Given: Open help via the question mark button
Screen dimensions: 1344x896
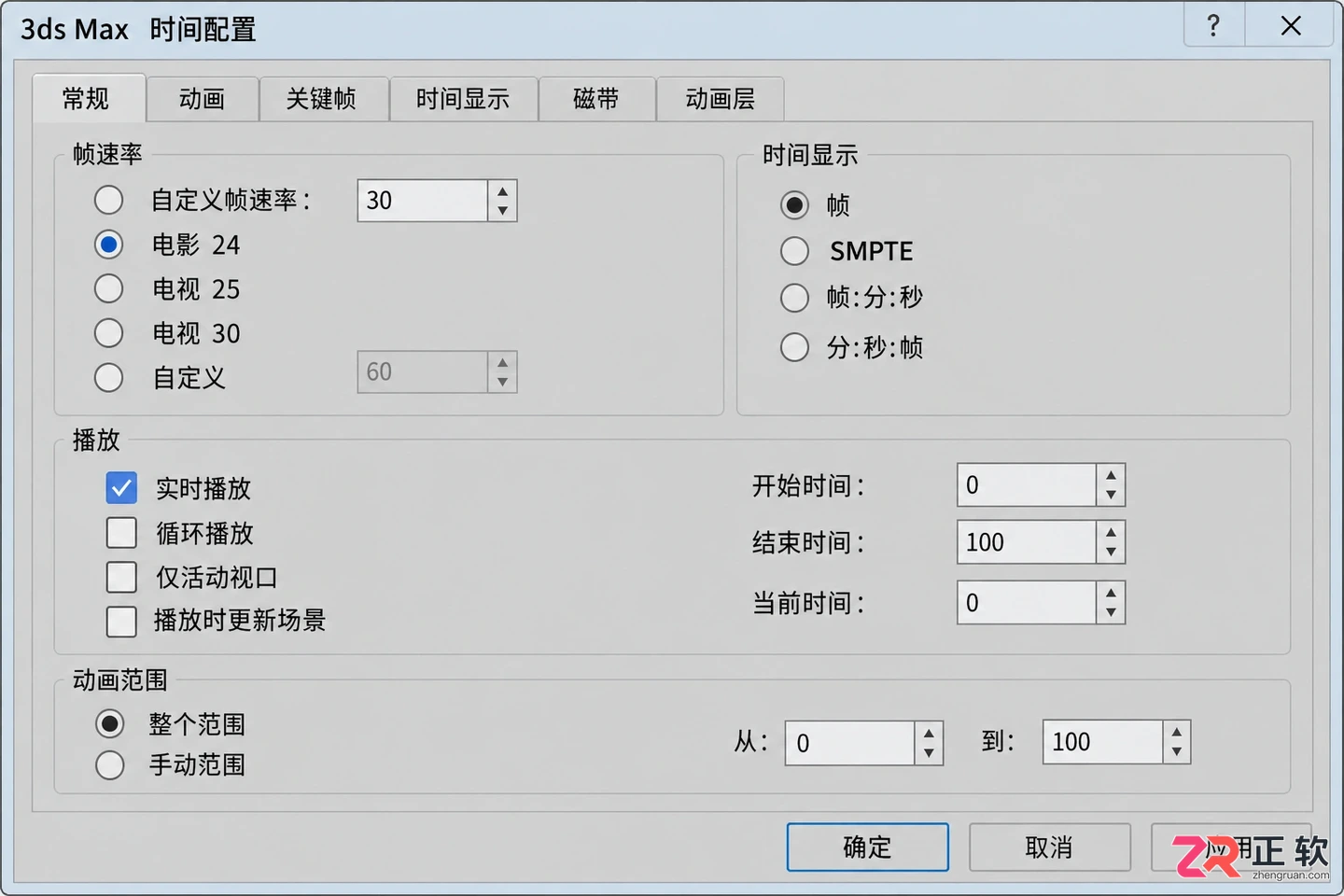Looking at the screenshot, I should click(1213, 25).
